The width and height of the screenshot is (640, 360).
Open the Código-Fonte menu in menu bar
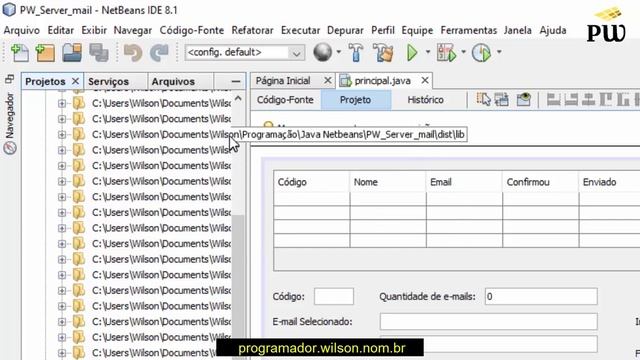tap(192, 30)
